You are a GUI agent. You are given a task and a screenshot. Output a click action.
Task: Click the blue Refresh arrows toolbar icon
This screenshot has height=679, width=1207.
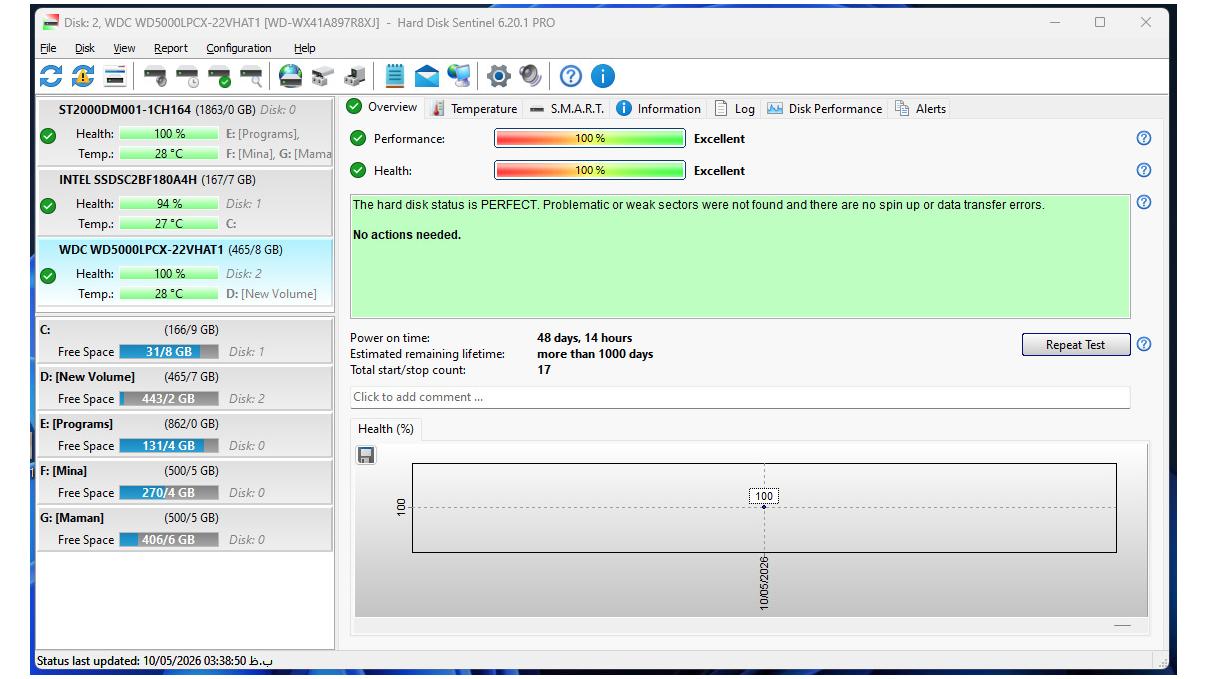tap(51, 76)
